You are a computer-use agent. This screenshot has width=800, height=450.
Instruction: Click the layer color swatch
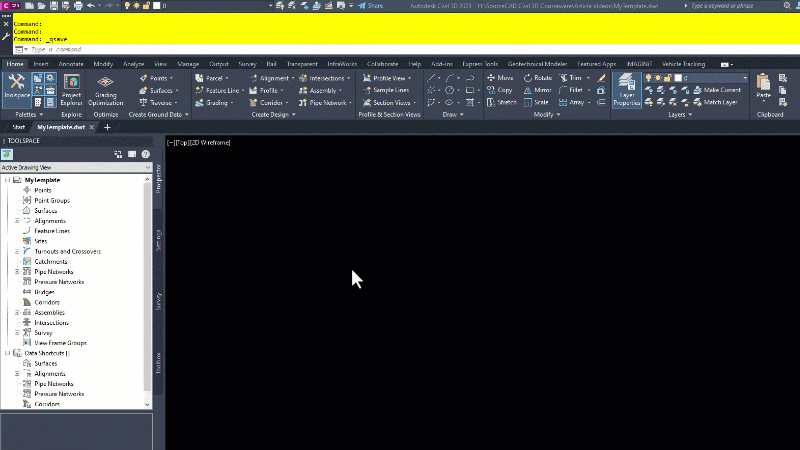(x=678, y=77)
